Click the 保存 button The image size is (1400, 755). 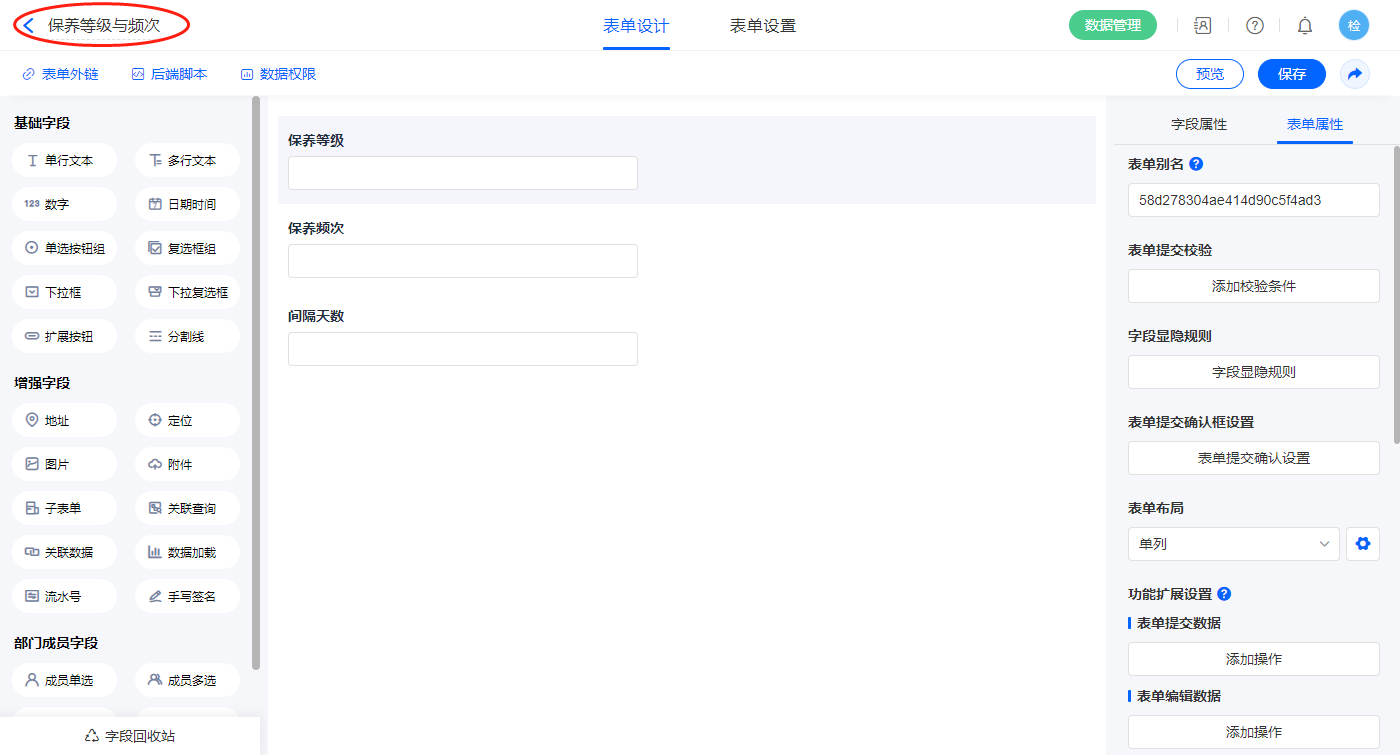pos(1291,74)
